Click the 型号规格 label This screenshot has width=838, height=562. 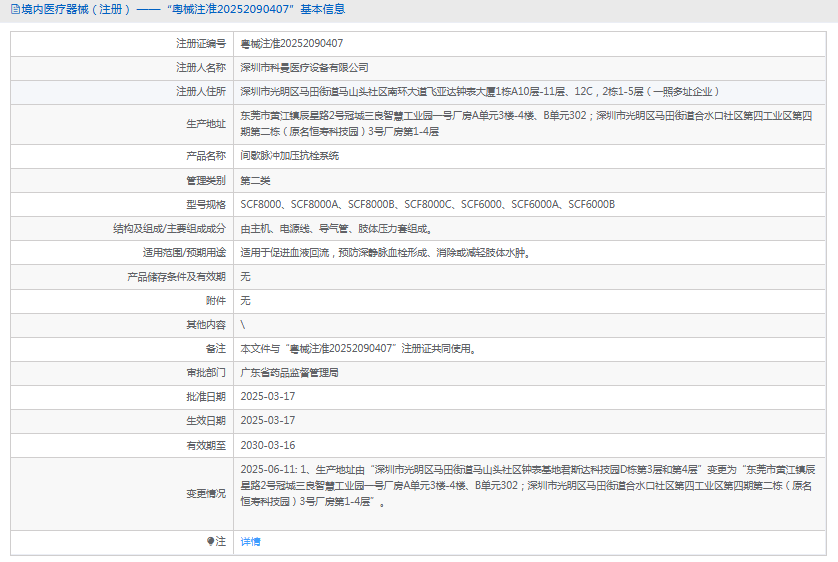click(206, 205)
